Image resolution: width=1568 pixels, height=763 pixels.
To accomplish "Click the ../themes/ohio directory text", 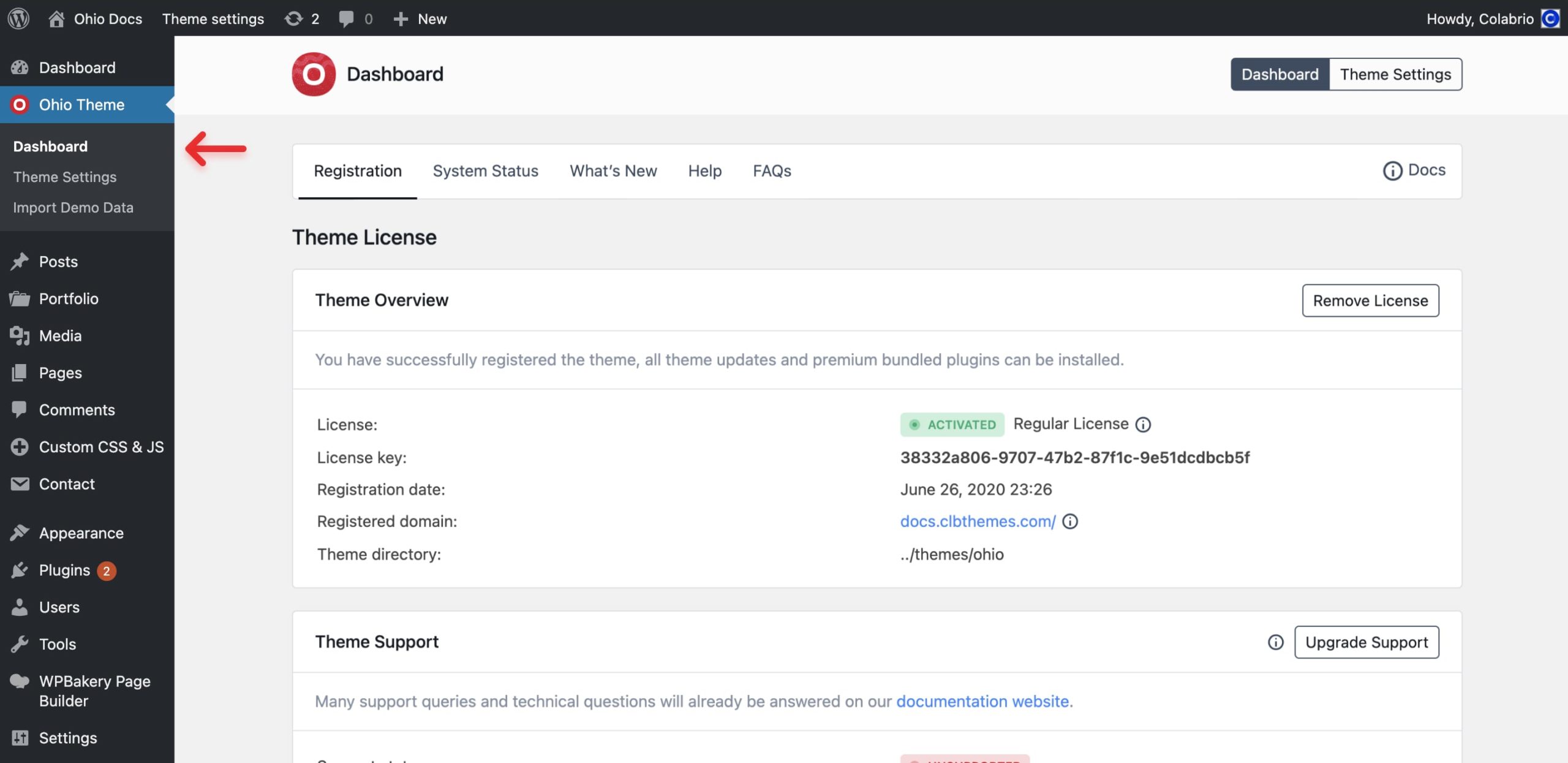I will 952,555.
